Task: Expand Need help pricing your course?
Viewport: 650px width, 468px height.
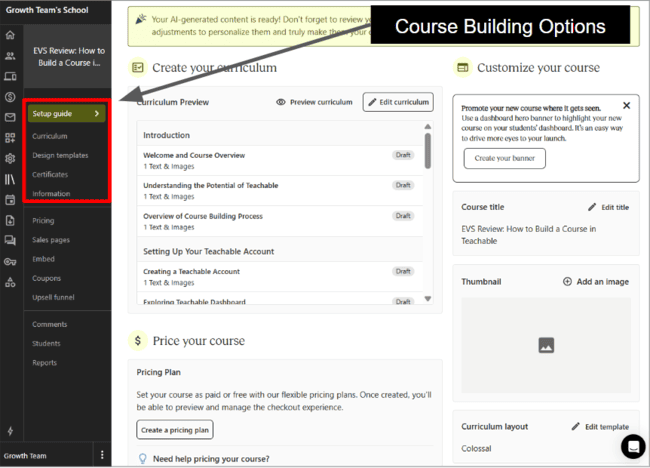Action: pos(211,458)
